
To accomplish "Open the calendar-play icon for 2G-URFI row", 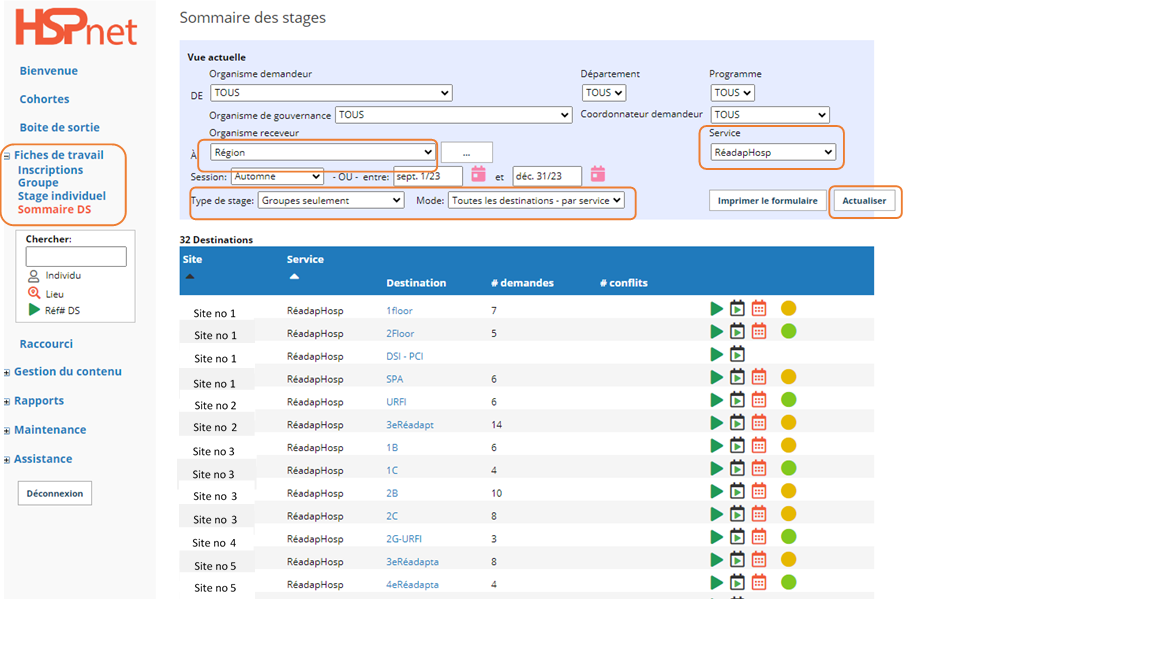I will 737,536.
